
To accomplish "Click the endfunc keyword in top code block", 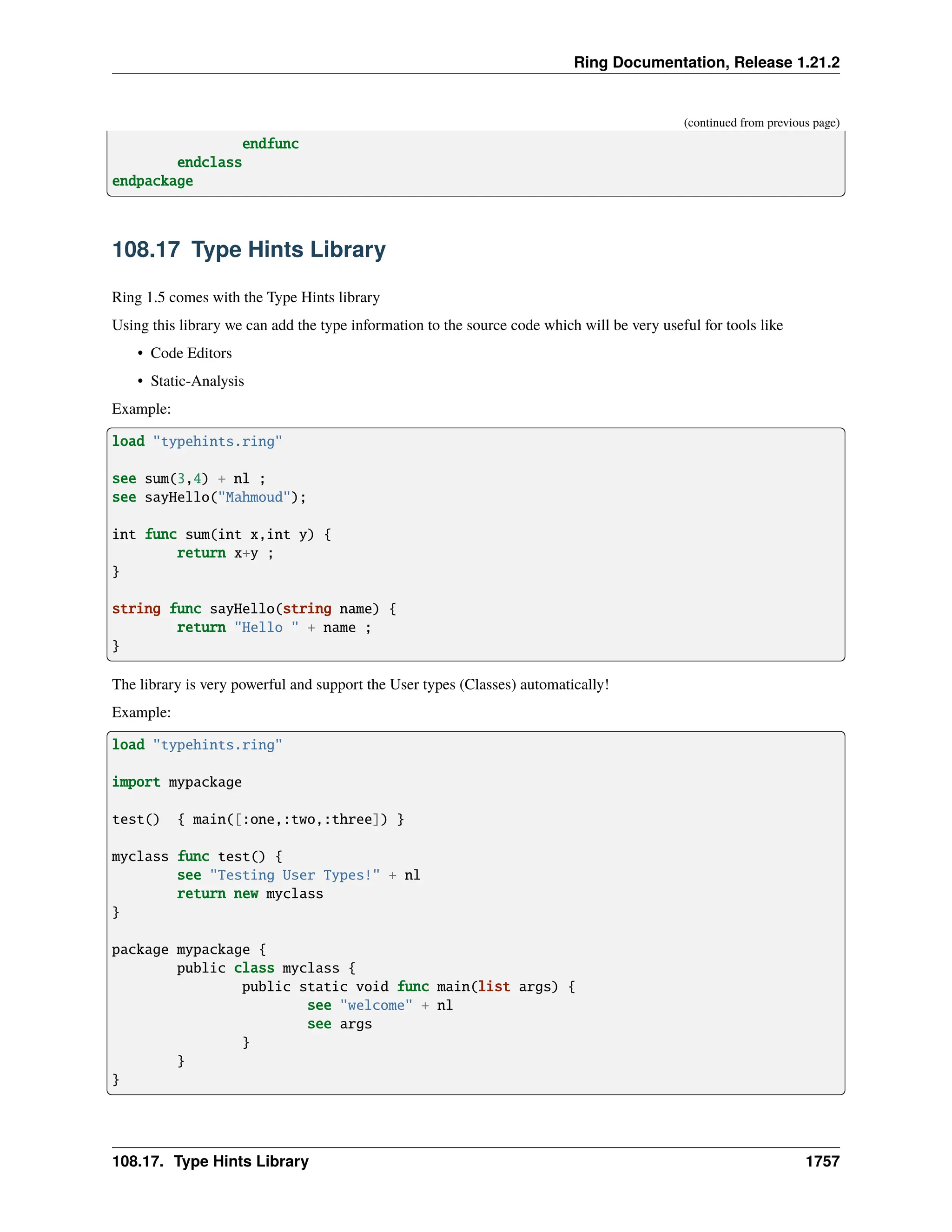I will [270, 144].
